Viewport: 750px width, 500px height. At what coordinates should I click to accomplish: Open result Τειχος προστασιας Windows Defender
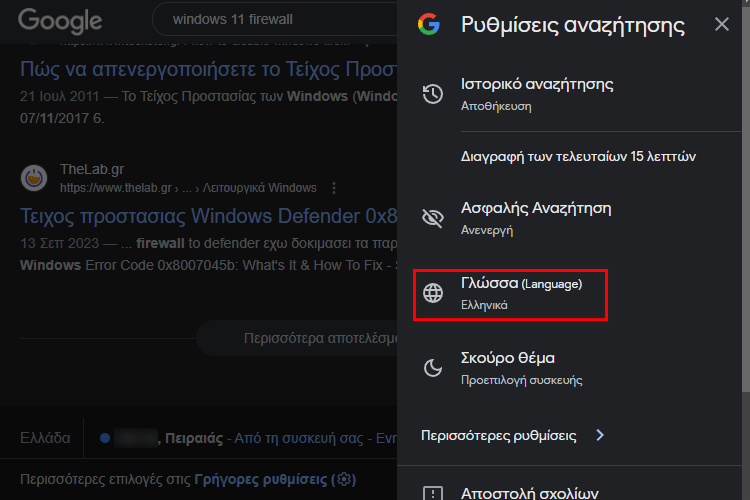209,216
